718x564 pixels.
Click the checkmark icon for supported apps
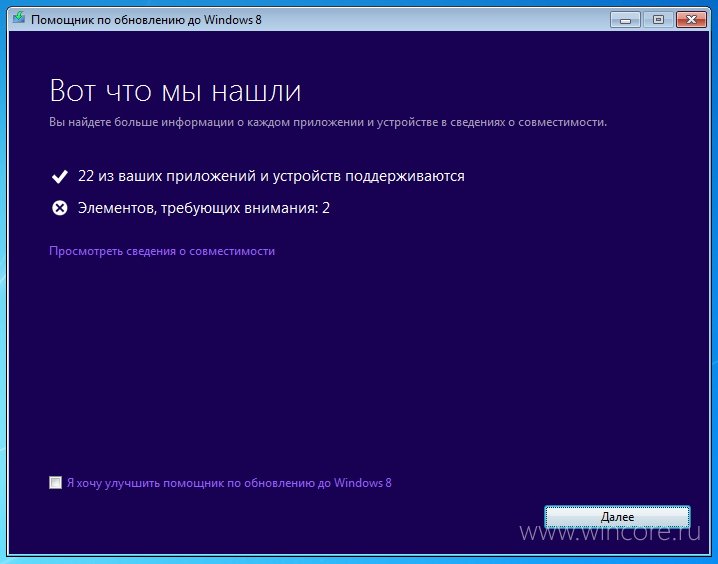(x=60, y=176)
